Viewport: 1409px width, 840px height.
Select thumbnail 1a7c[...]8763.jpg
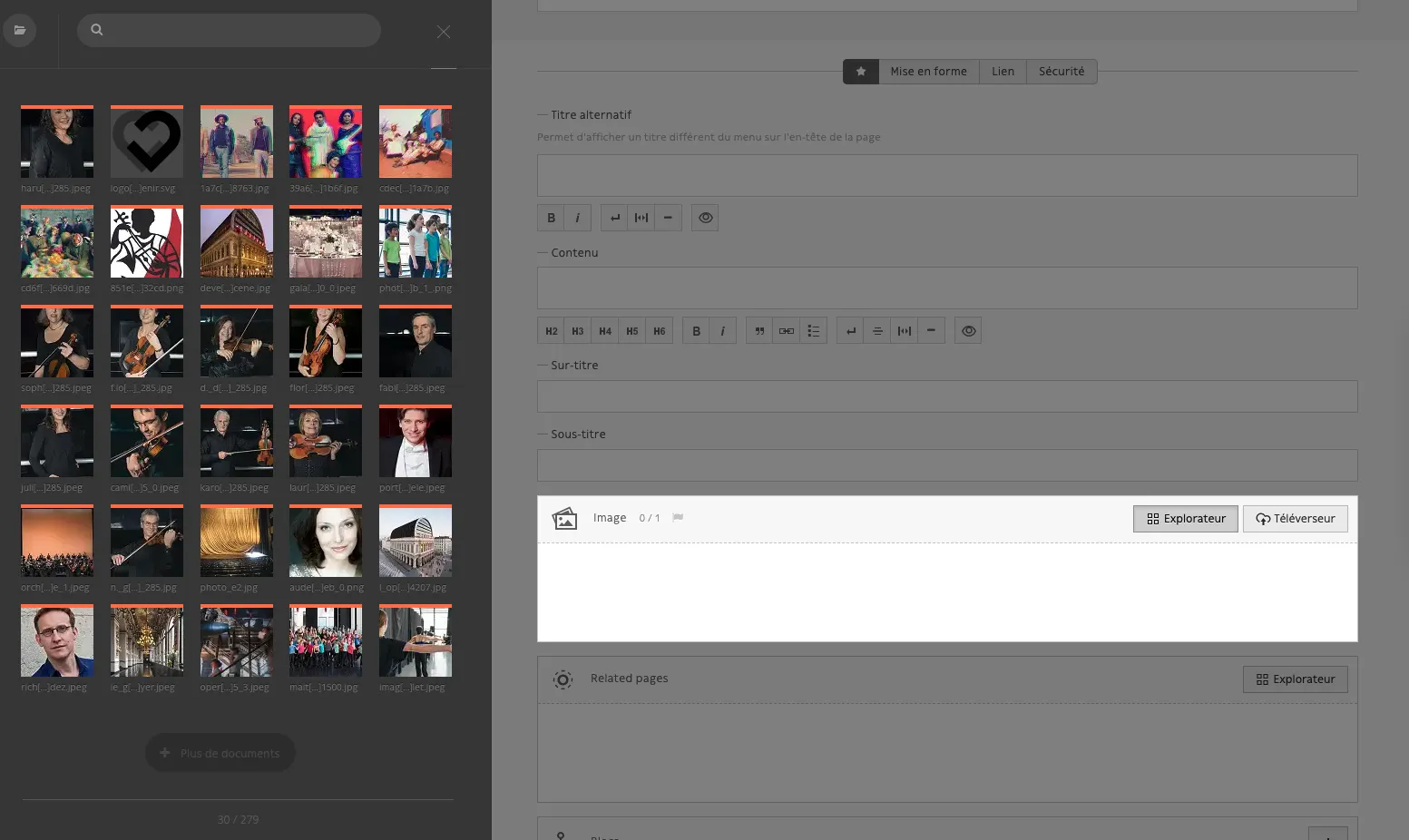point(237,142)
